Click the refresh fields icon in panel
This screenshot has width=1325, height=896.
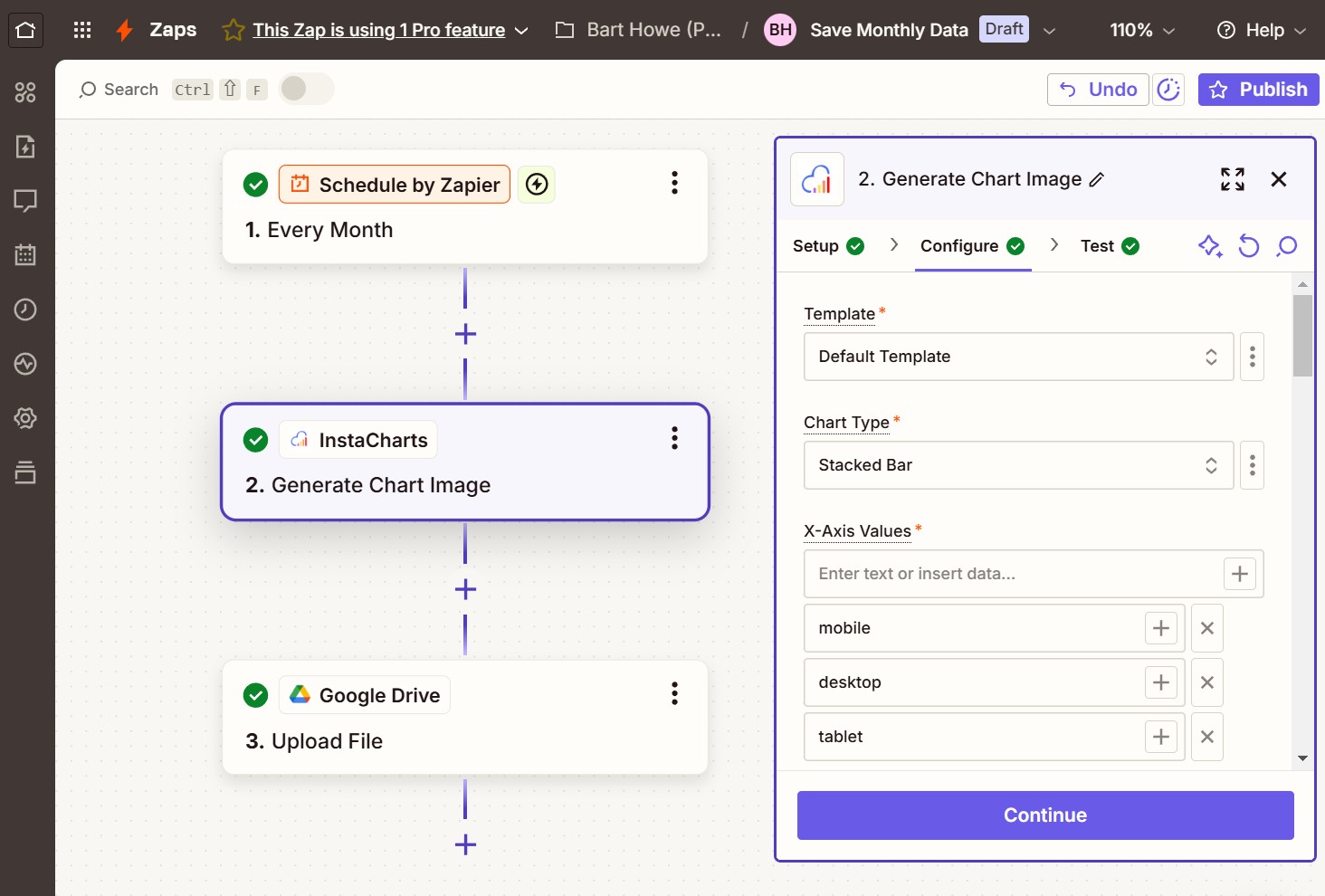click(1249, 246)
